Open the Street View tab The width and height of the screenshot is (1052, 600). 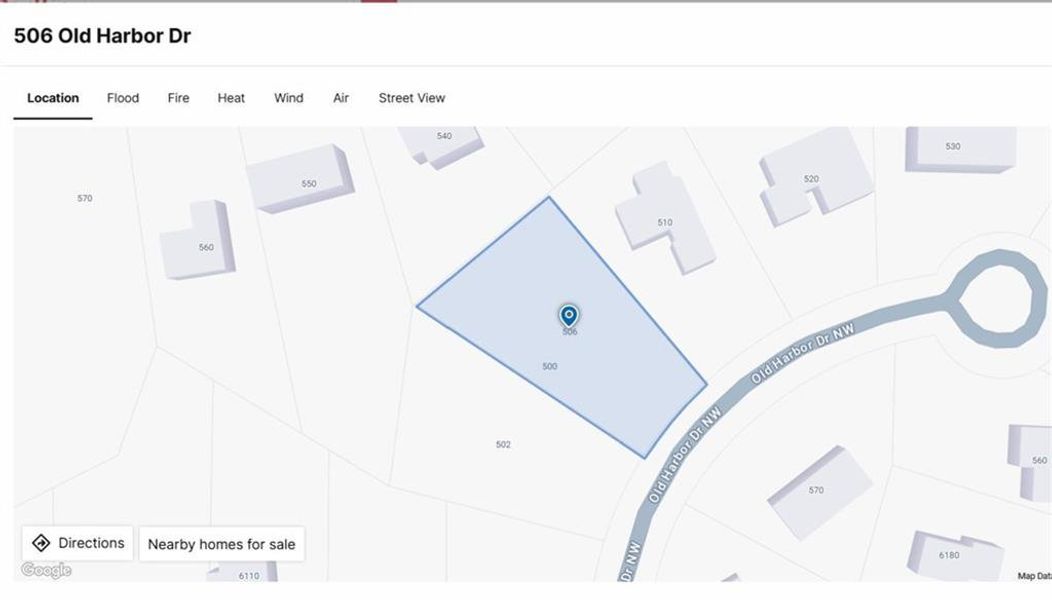point(410,97)
